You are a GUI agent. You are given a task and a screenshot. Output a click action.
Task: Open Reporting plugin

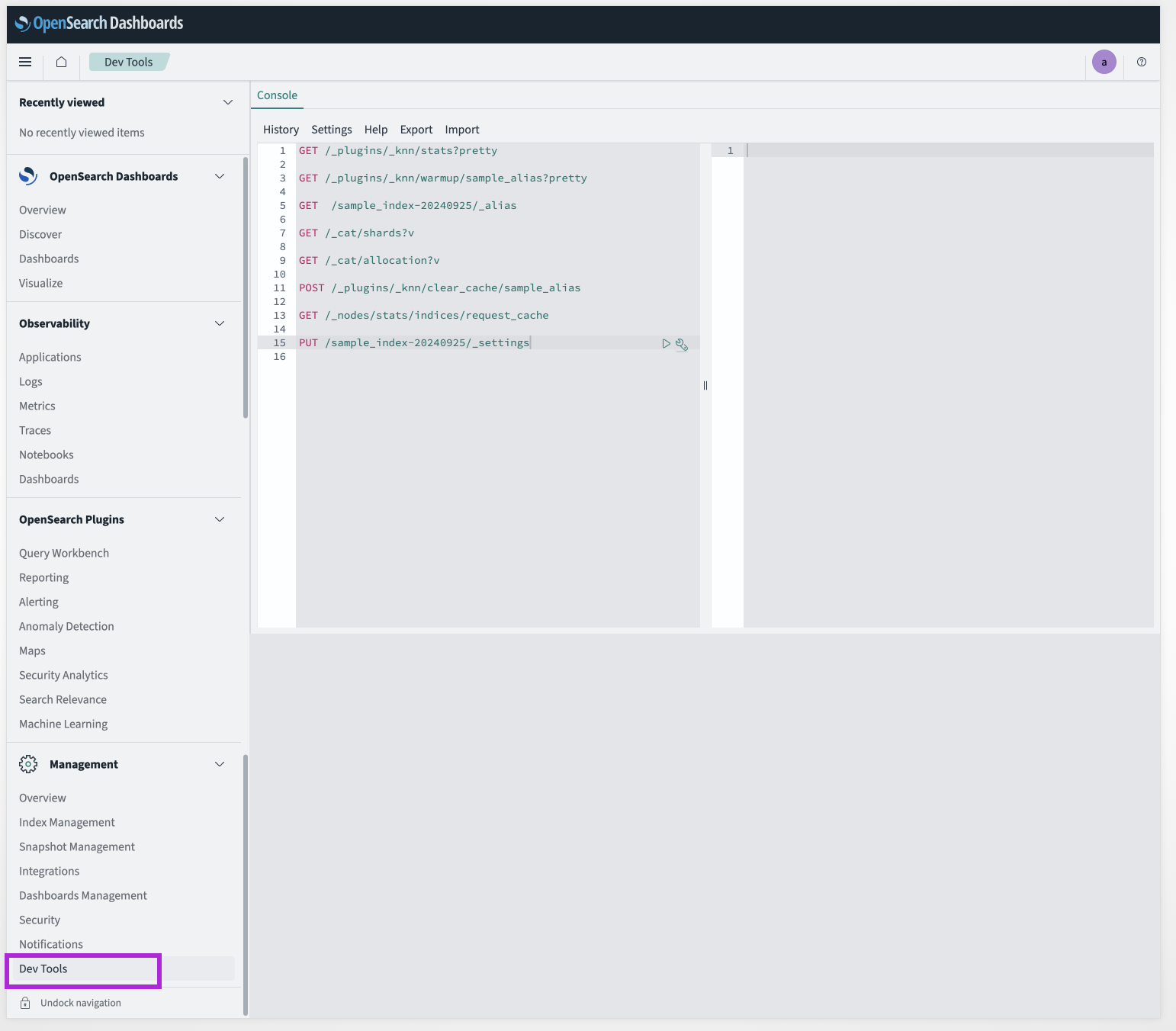coord(44,577)
